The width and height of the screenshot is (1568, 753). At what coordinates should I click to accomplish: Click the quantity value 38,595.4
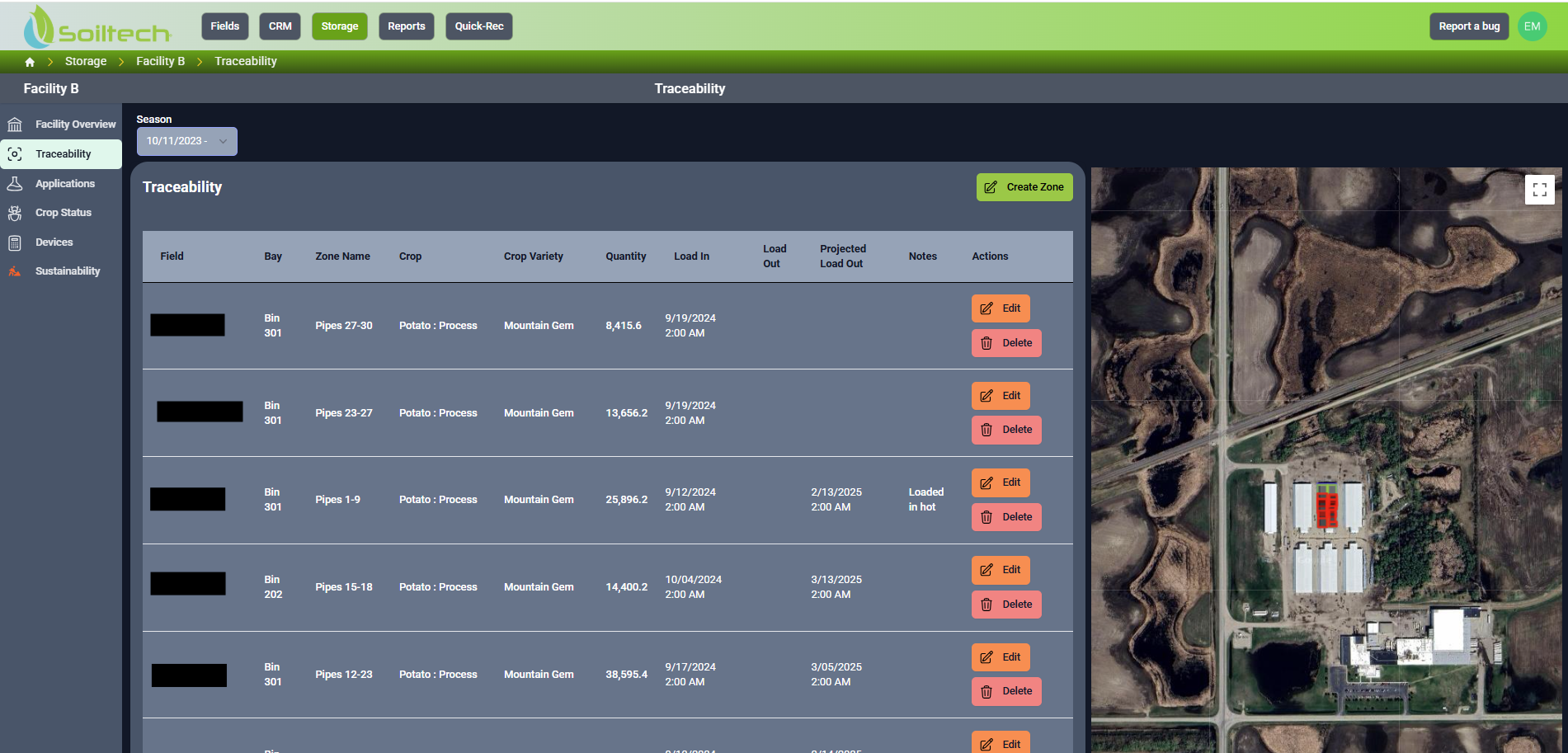[627, 675]
